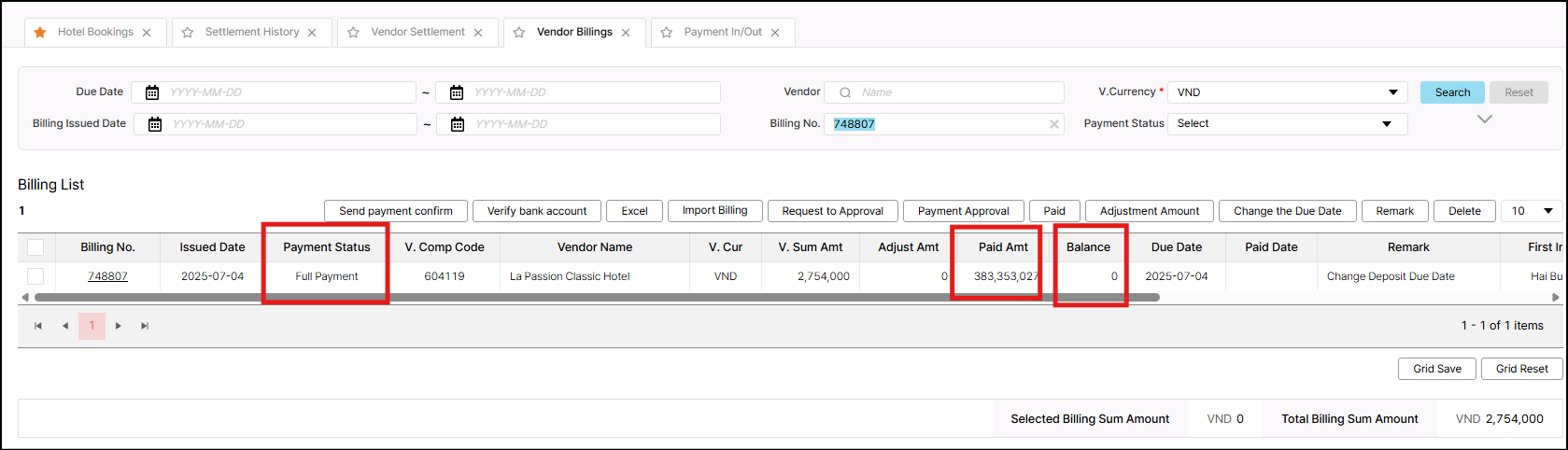Go to the first page of results

(38, 326)
